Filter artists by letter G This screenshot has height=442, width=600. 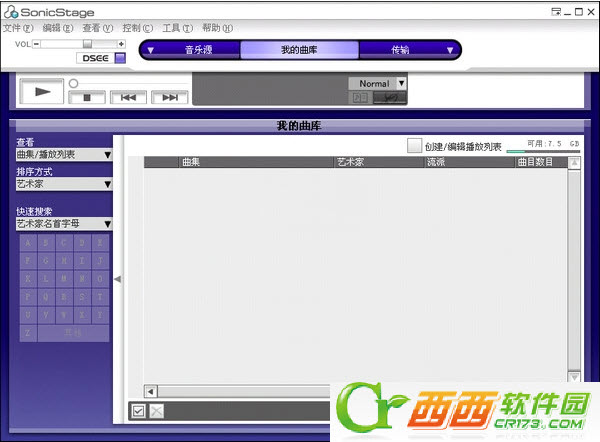click(x=46, y=261)
